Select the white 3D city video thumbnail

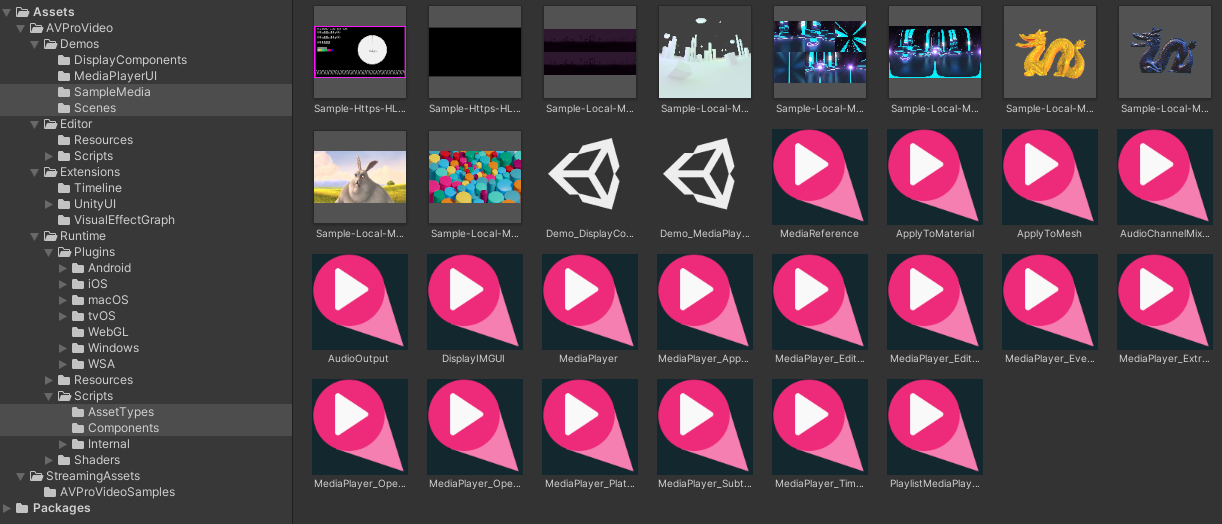click(x=704, y=52)
